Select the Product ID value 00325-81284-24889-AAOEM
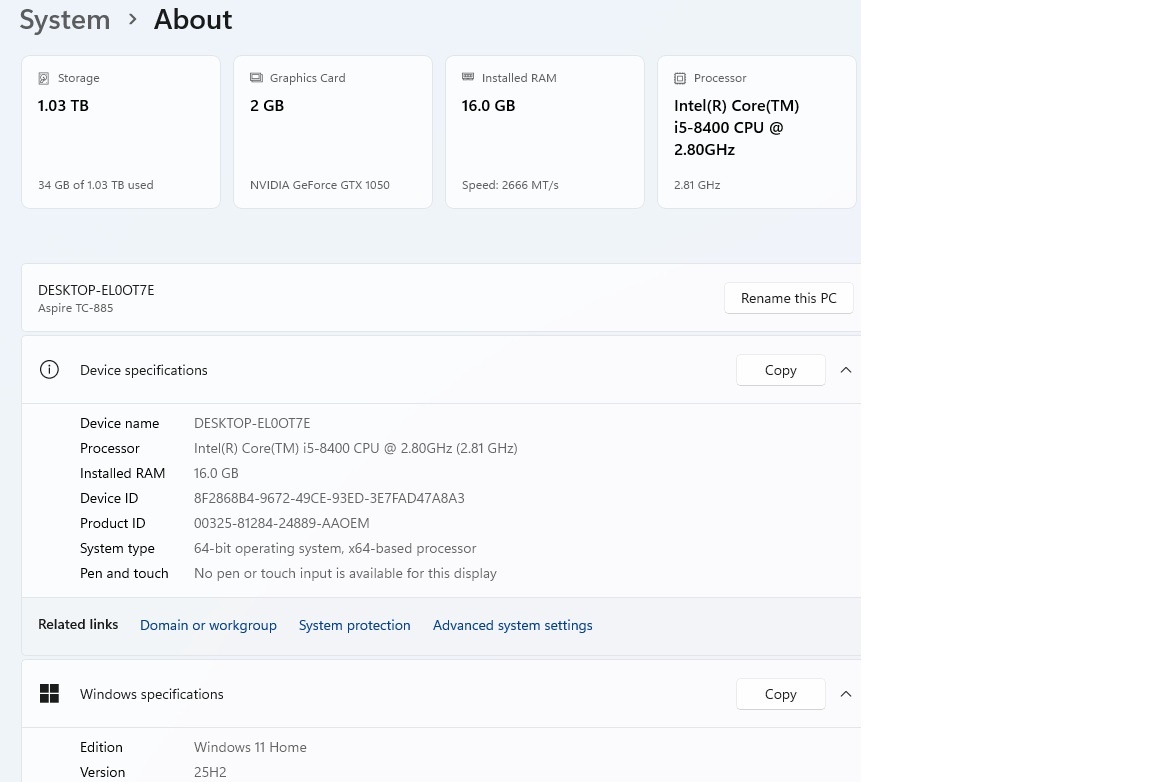Screen dimensions: 1152x782 tap(281, 523)
